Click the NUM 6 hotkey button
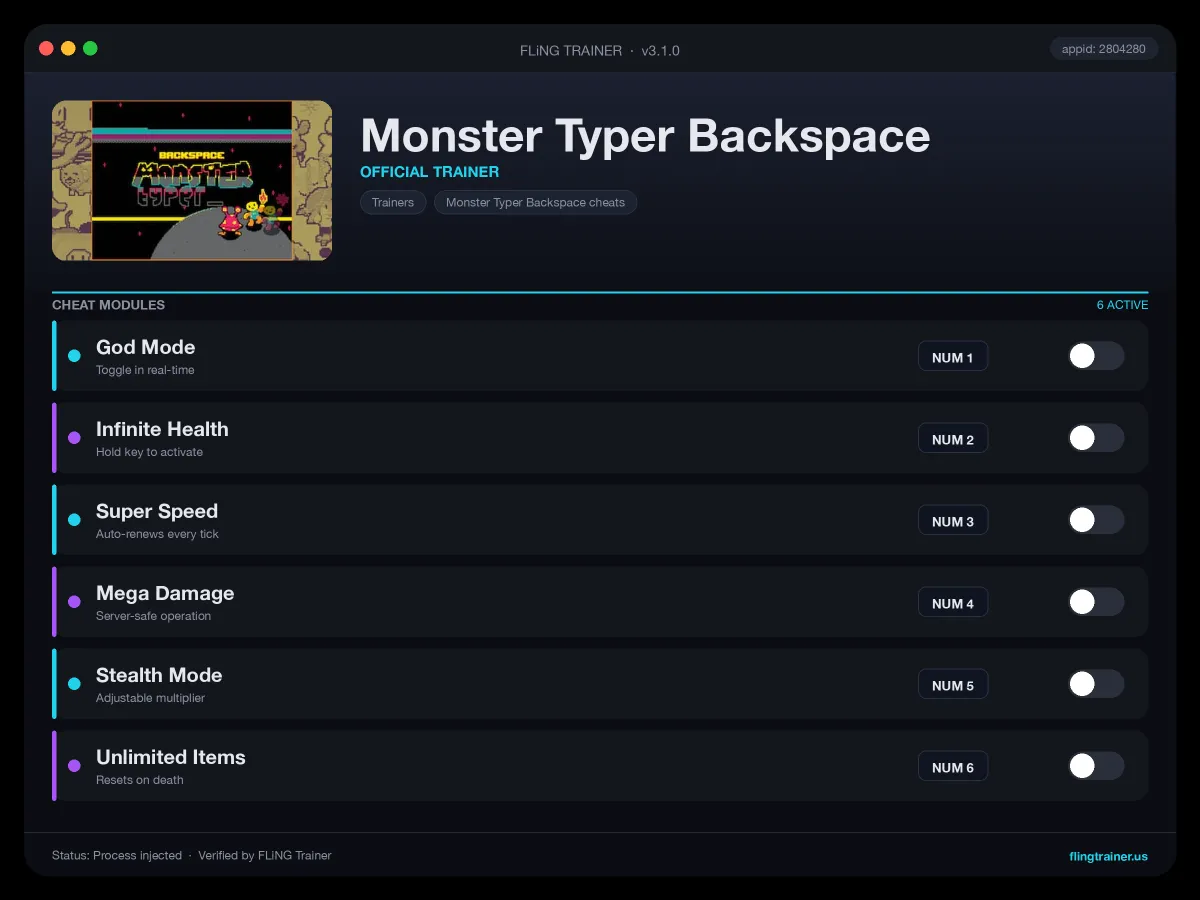 (953, 767)
